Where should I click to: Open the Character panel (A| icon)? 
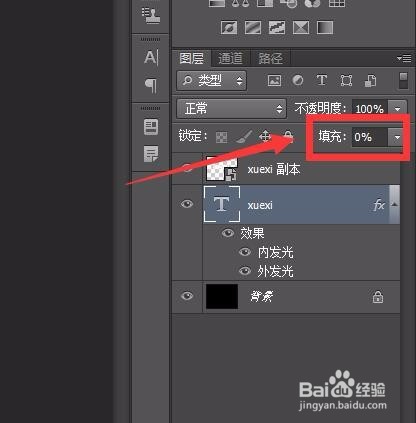[x=151, y=57]
